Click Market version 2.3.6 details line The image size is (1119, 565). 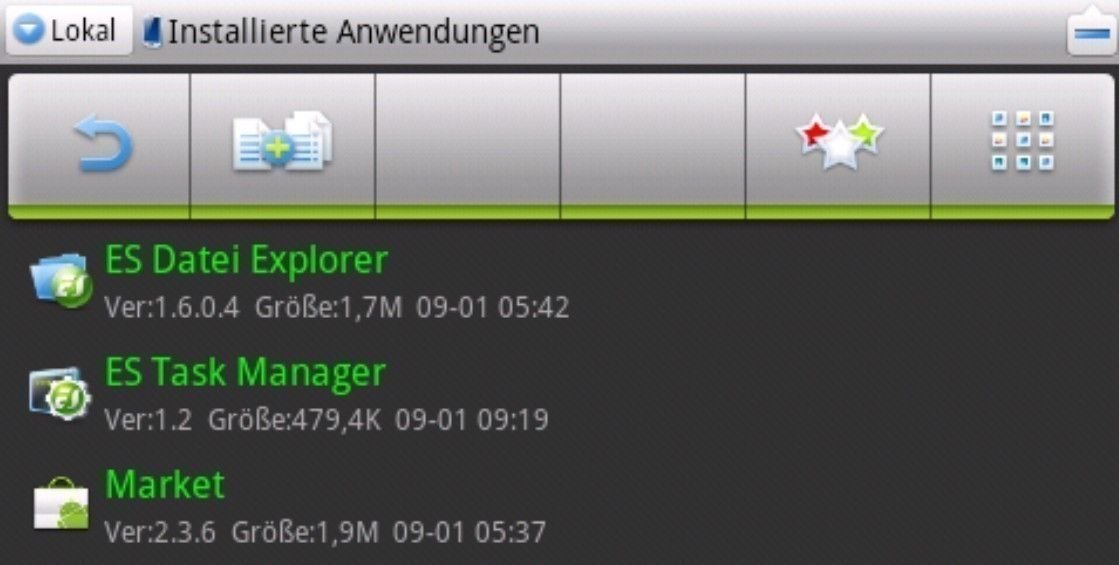pos(325,532)
